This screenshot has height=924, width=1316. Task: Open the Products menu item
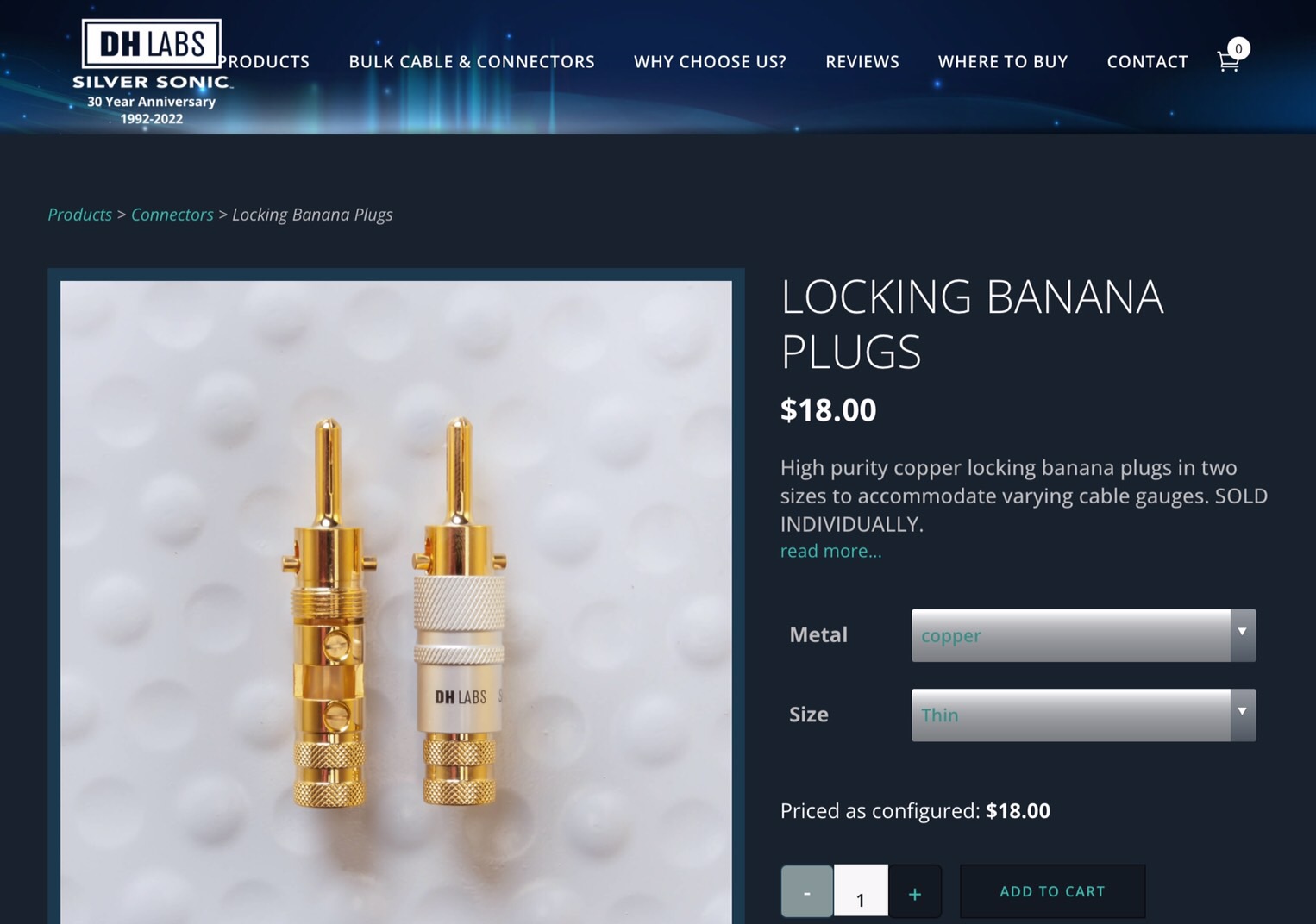click(x=264, y=62)
